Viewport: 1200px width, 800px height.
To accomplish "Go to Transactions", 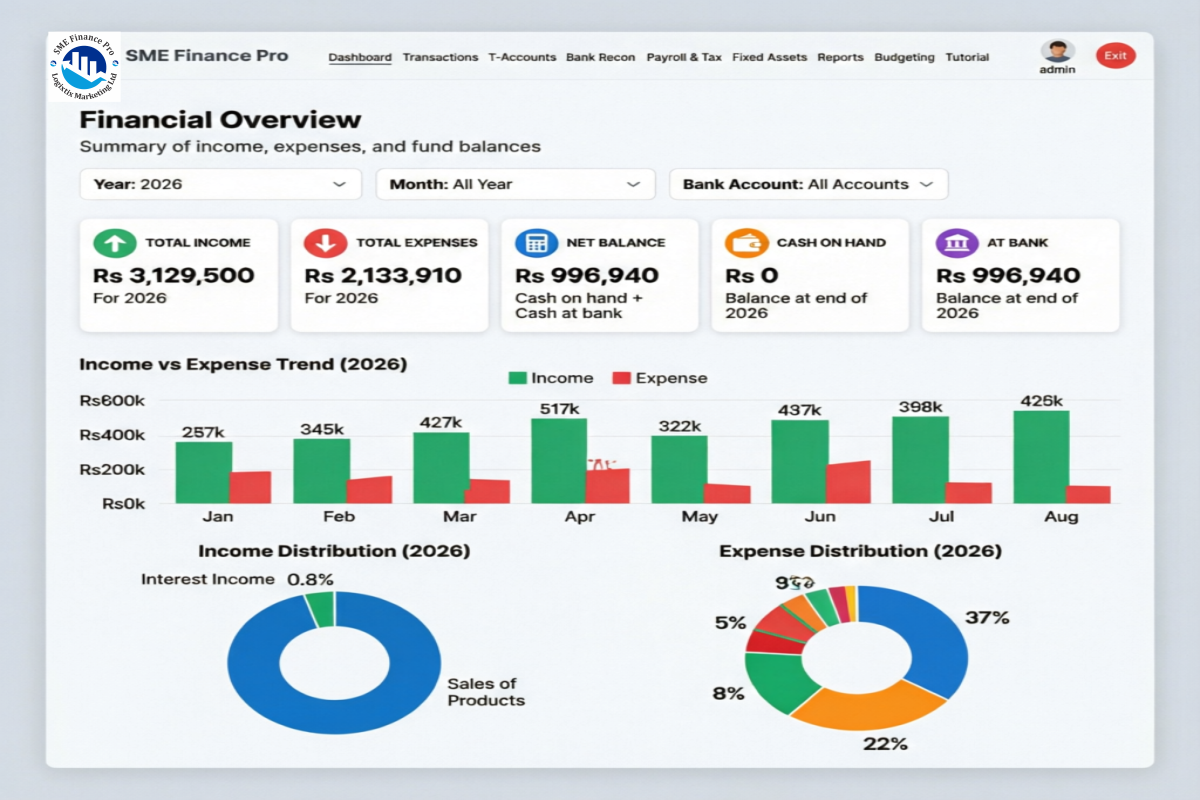I will [440, 57].
